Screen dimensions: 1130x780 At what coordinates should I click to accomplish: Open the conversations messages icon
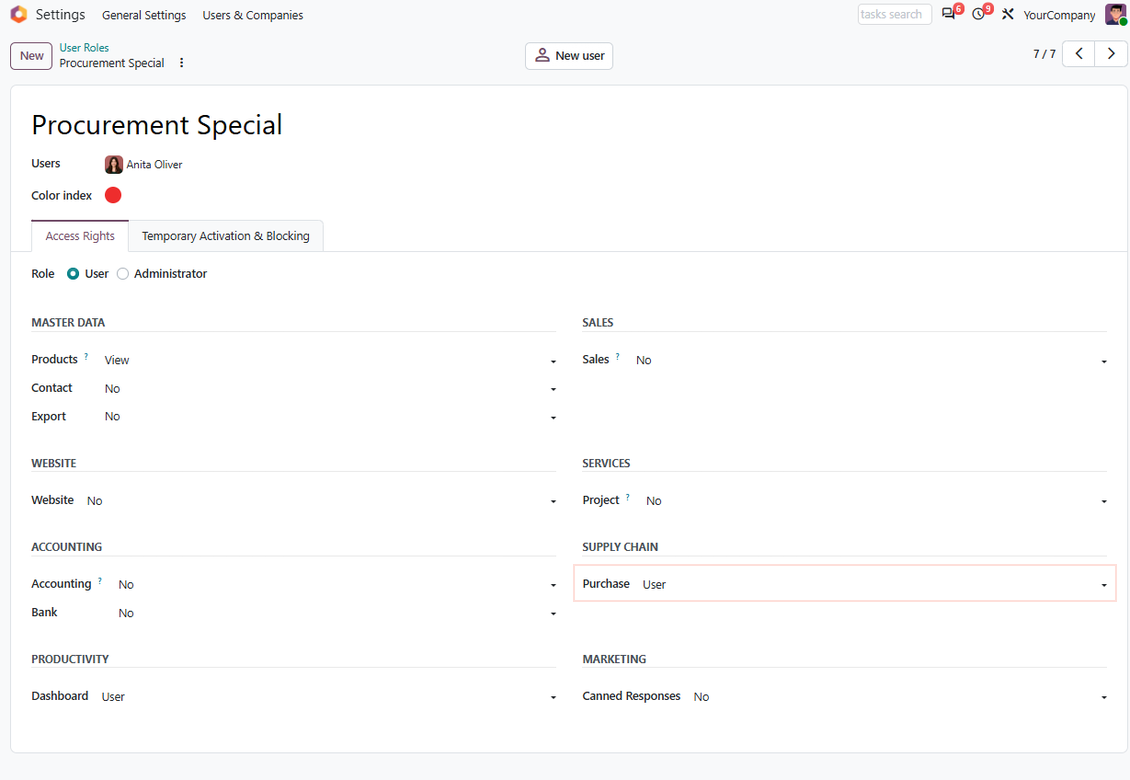pos(948,14)
